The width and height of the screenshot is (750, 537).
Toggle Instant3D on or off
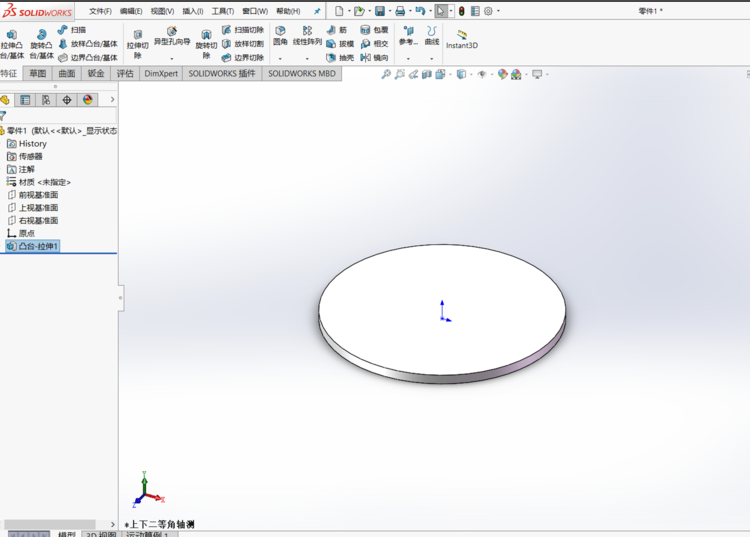click(462, 39)
